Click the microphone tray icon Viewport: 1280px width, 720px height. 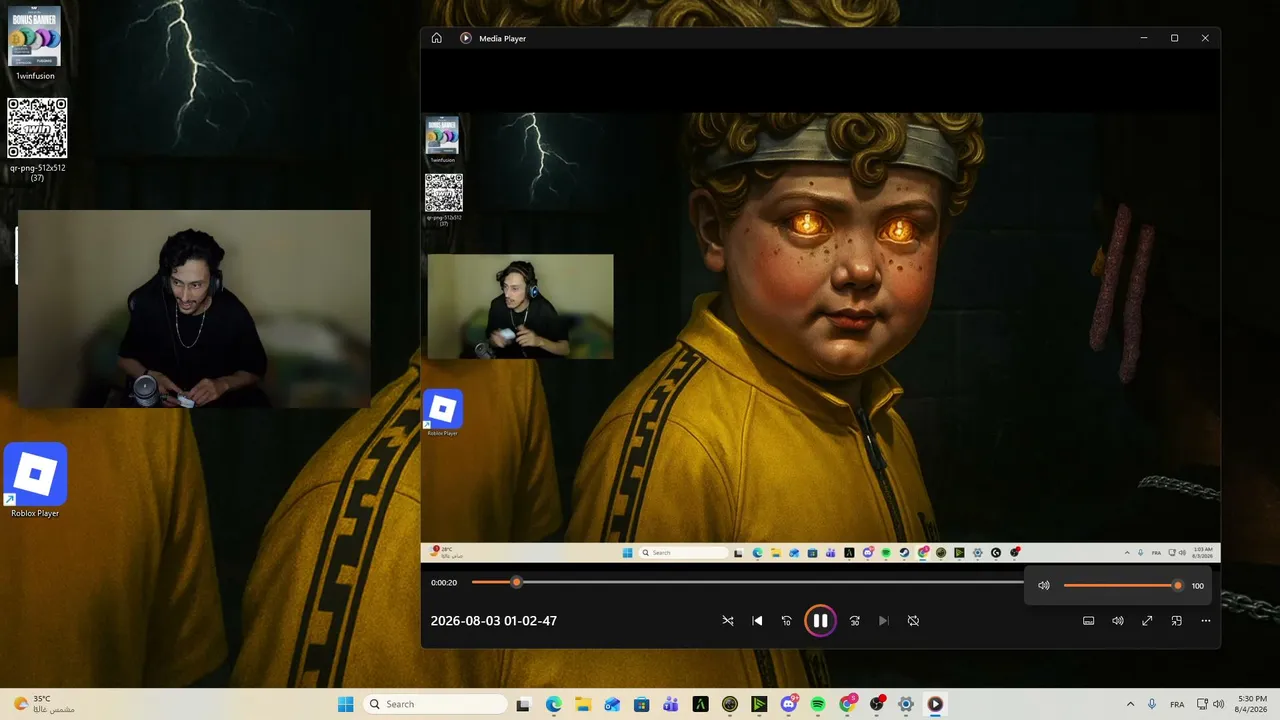coord(1152,704)
